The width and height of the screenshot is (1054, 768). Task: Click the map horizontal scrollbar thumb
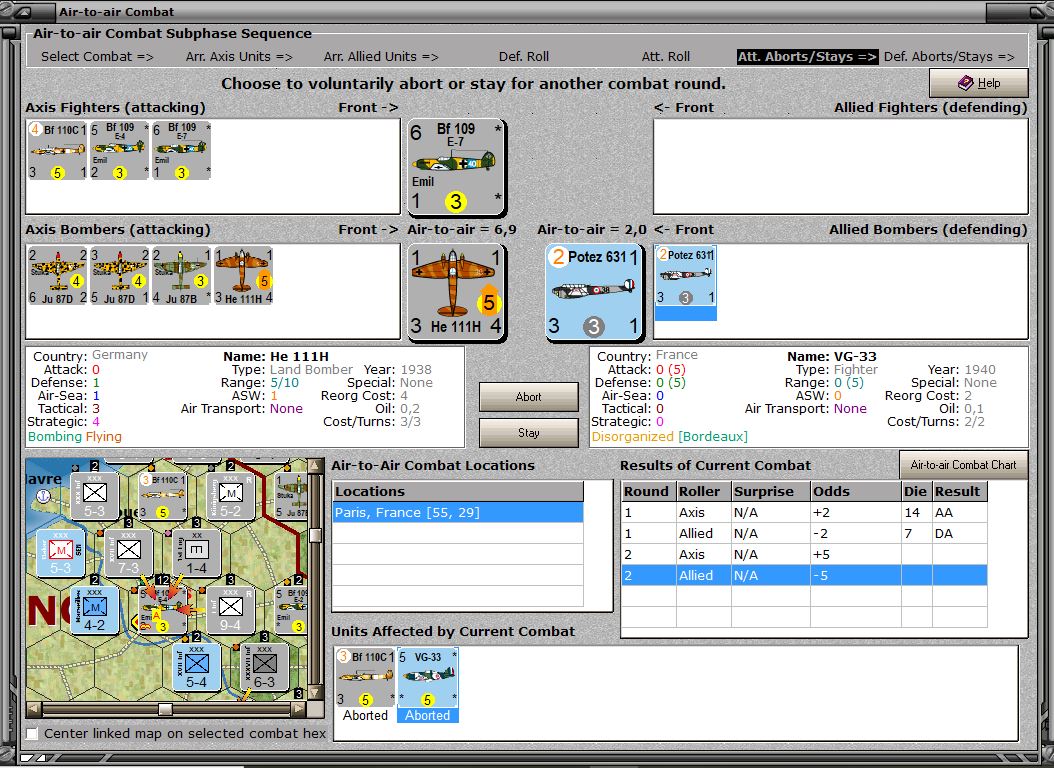pos(165,710)
